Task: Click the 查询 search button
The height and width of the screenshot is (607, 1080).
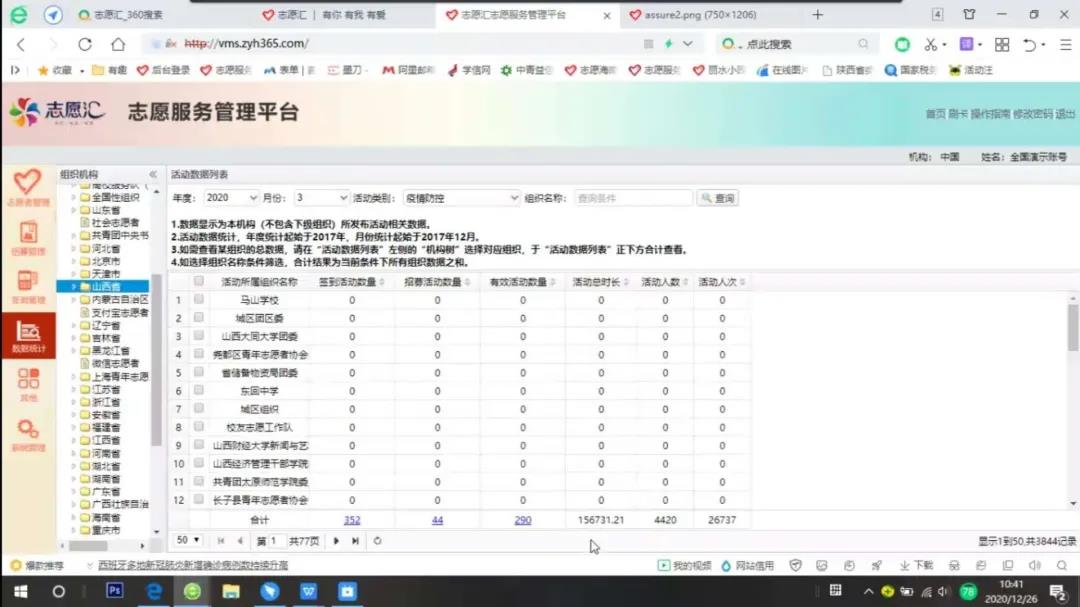Action: [718, 198]
